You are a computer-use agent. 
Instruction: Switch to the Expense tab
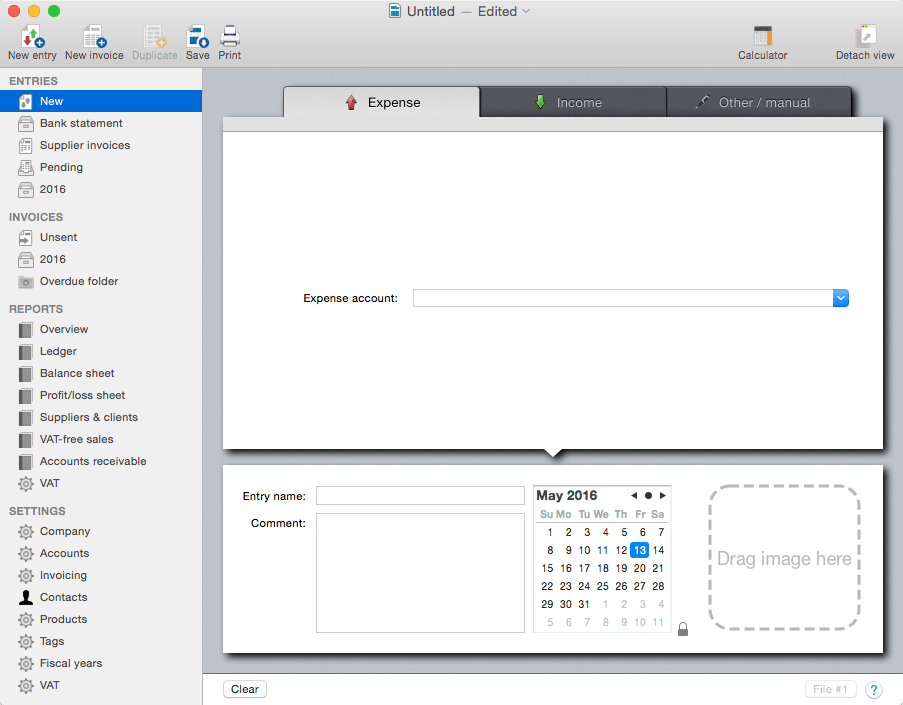point(382,103)
